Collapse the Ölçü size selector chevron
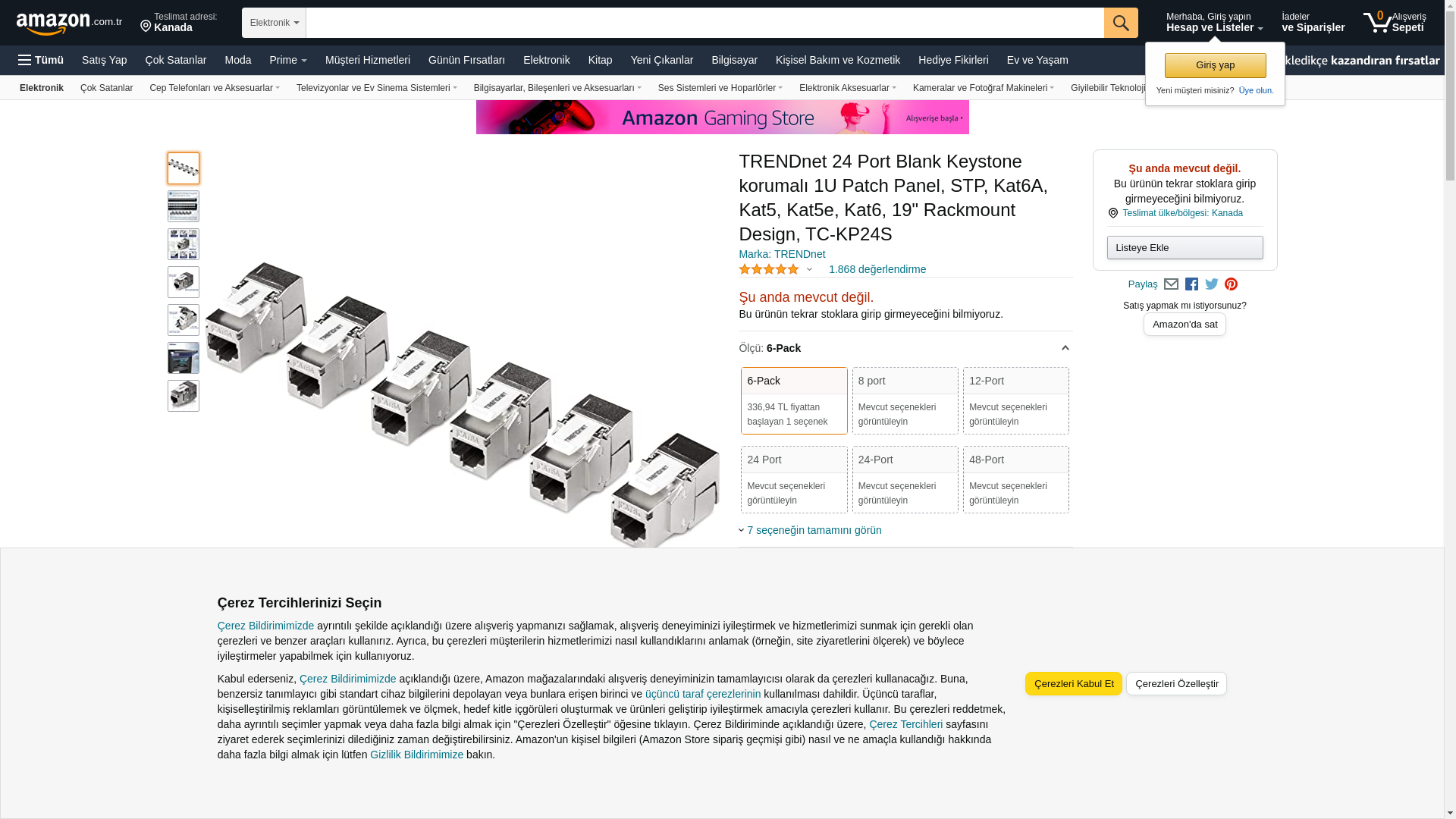This screenshot has height=819, width=1456. [1065, 348]
